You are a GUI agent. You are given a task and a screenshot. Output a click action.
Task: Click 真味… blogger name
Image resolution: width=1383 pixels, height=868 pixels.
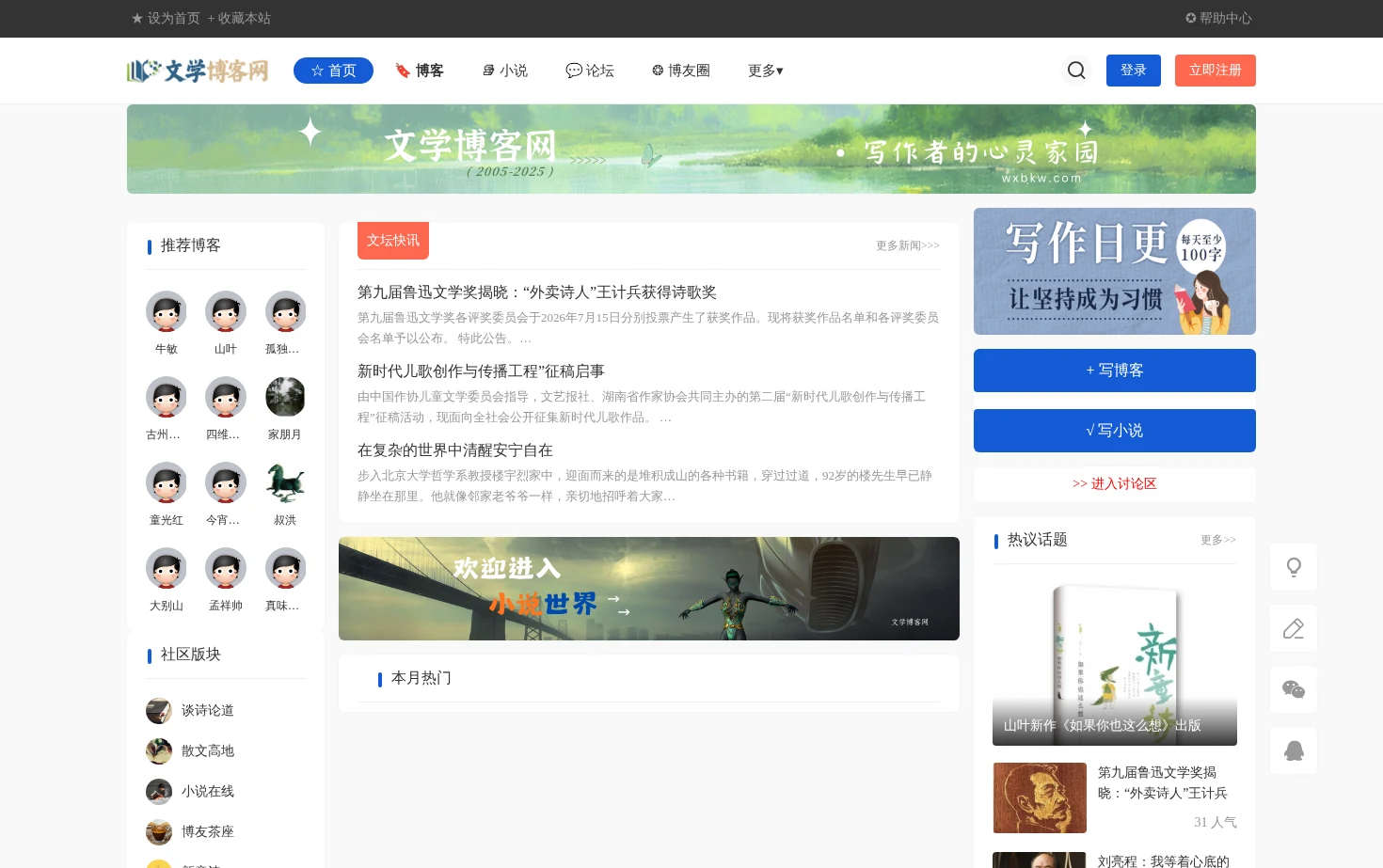(282, 606)
